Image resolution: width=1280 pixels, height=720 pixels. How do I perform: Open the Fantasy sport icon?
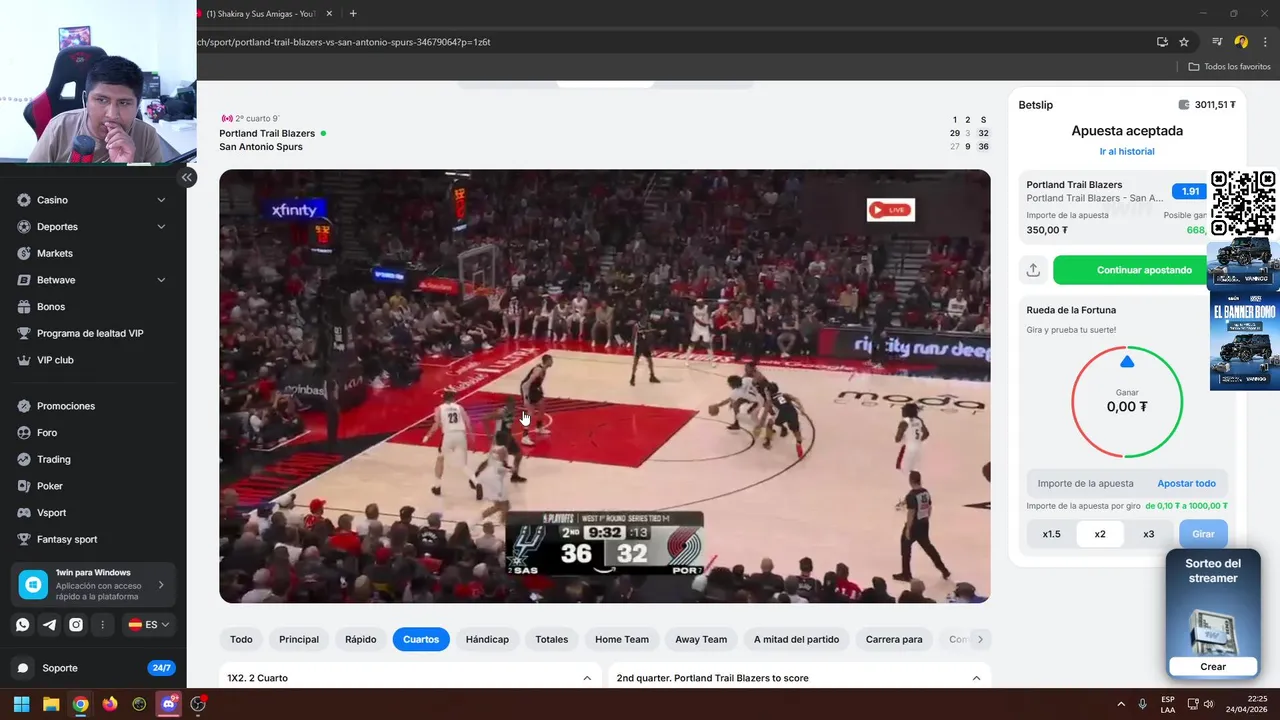click(x=24, y=539)
